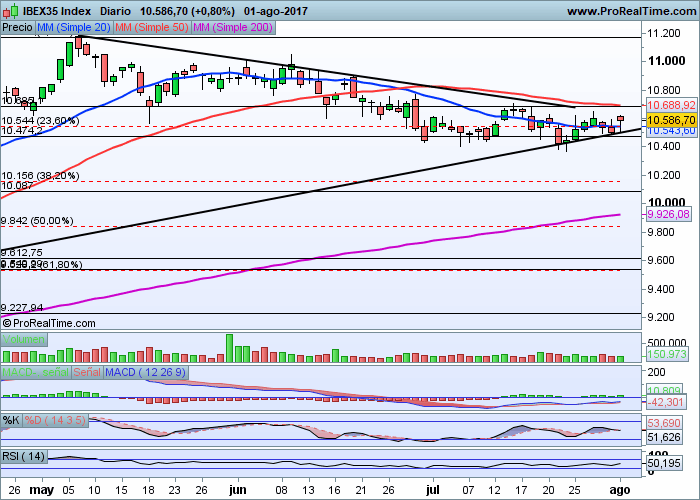Click the IBEX35 Index title text
The height and width of the screenshot is (500, 700).
pos(57,11)
